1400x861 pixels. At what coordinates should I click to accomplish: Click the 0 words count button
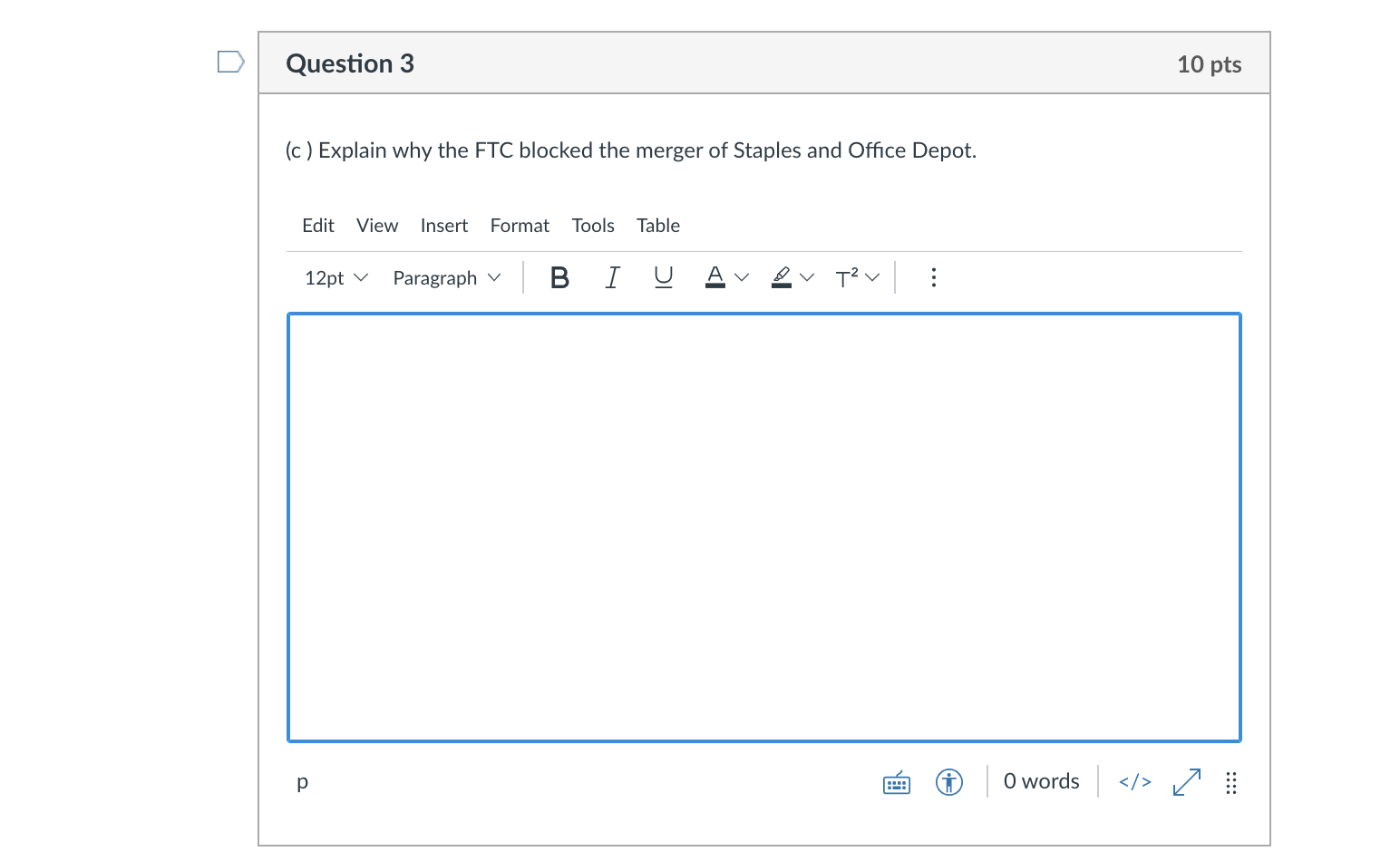pos(1042,781)
